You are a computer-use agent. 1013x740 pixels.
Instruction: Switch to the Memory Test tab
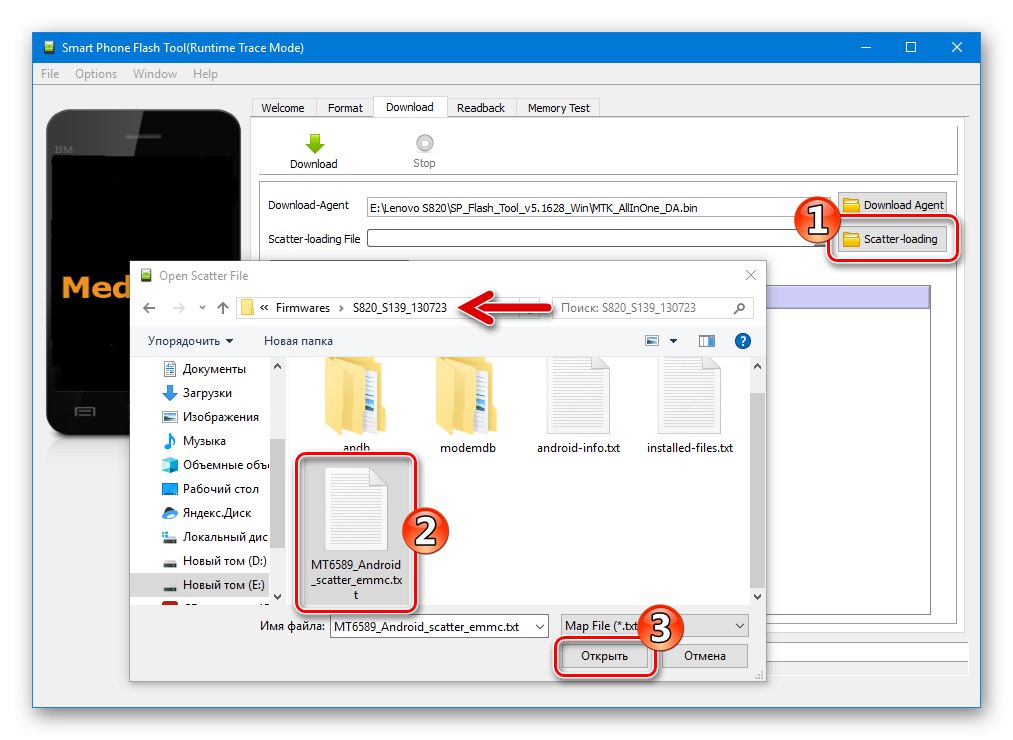coord(558,107)
